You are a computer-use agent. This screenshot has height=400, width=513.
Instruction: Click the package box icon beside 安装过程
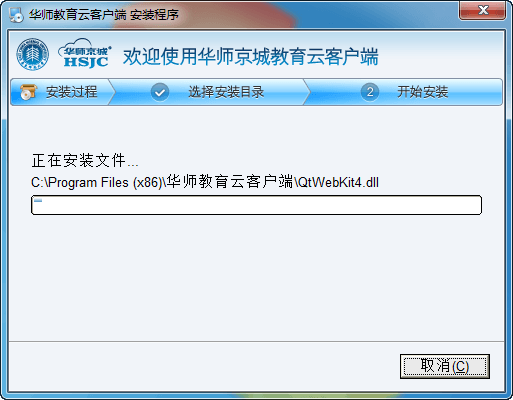(x=28, y=92)
